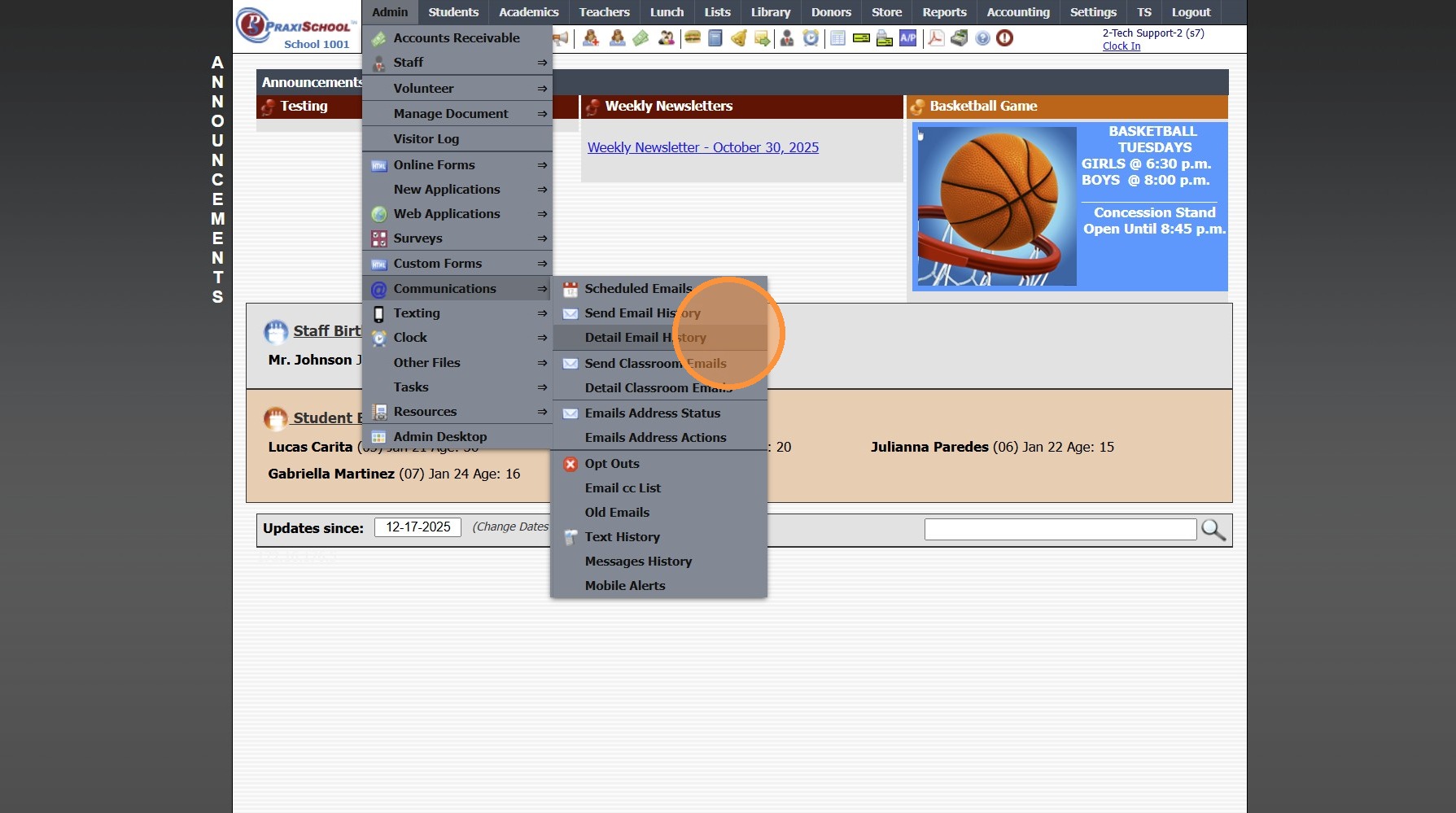
Task: Click the Logout menu item
Action: click(1191, 12)
